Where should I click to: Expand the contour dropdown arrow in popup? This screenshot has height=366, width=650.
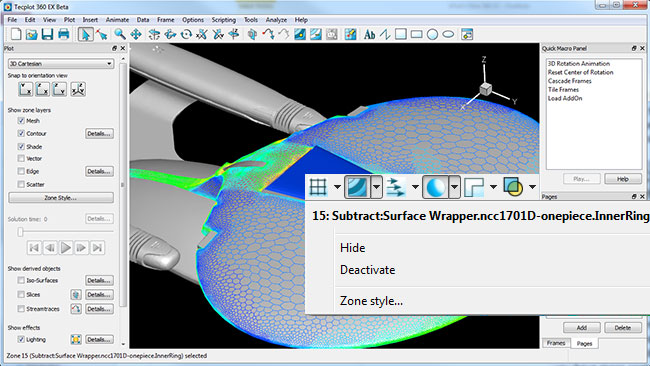click(376, 187)
